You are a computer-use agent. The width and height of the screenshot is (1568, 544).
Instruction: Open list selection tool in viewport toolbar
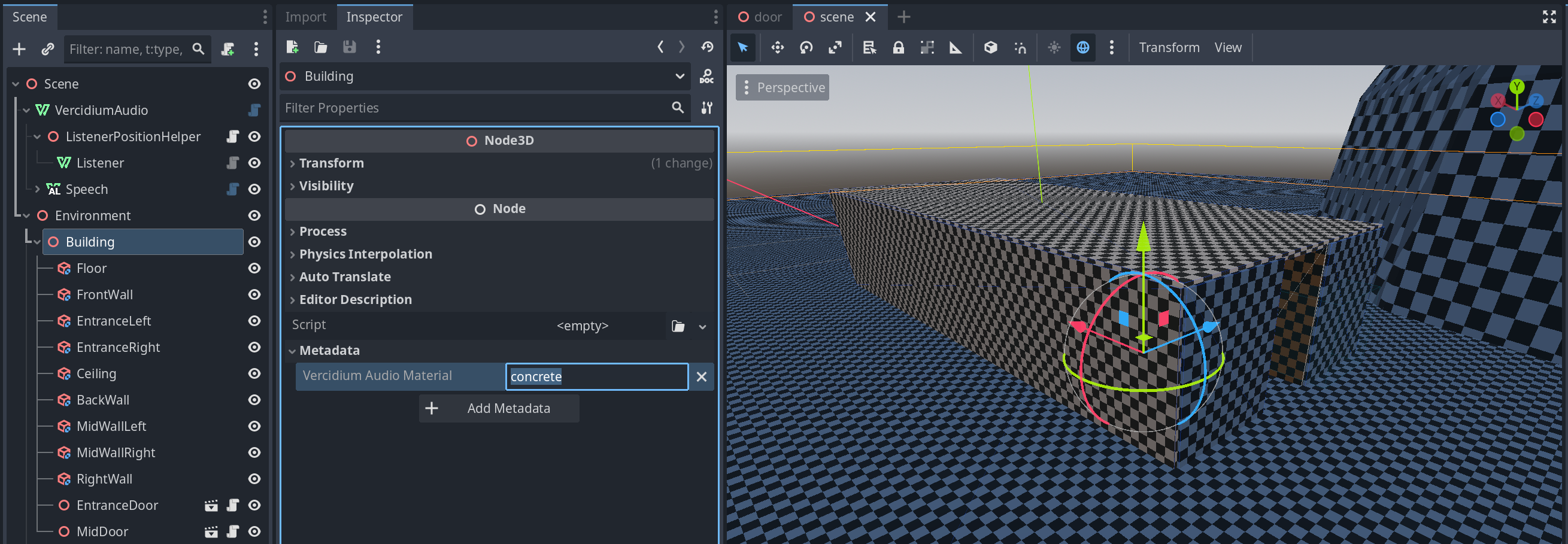(869, 47)
